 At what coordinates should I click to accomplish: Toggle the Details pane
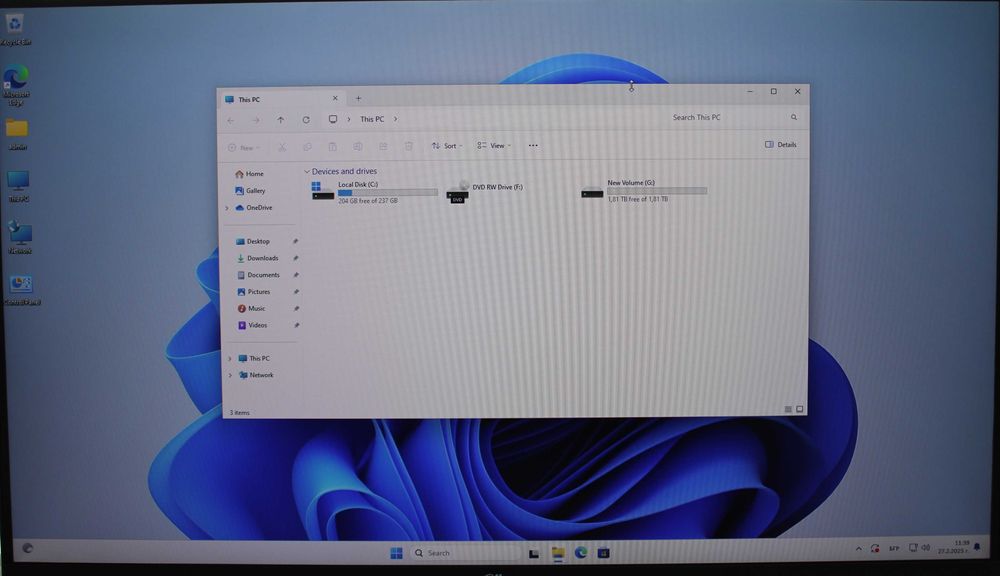tap(781, 145)
